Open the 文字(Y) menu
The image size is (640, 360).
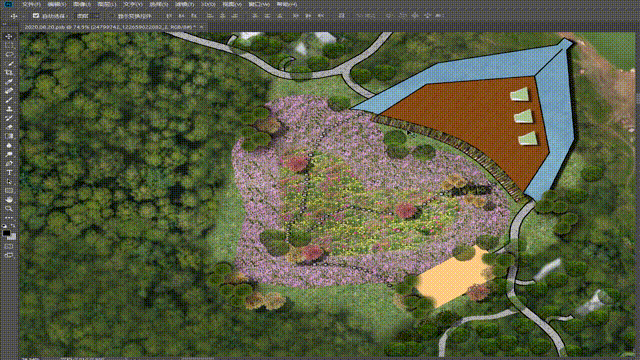[133, 4]
